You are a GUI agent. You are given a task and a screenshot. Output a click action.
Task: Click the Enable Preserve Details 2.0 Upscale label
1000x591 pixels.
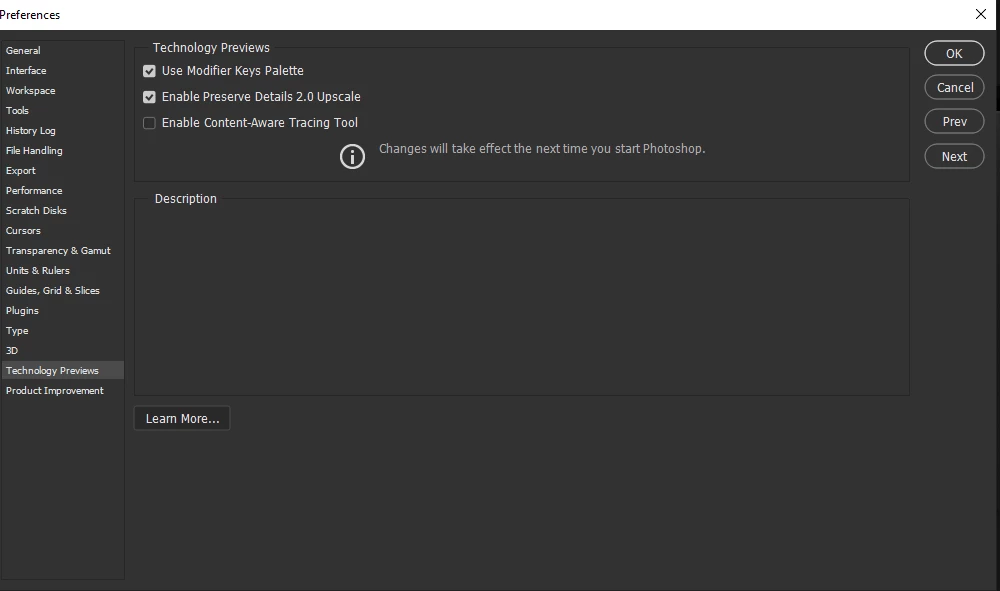(261, 97)
